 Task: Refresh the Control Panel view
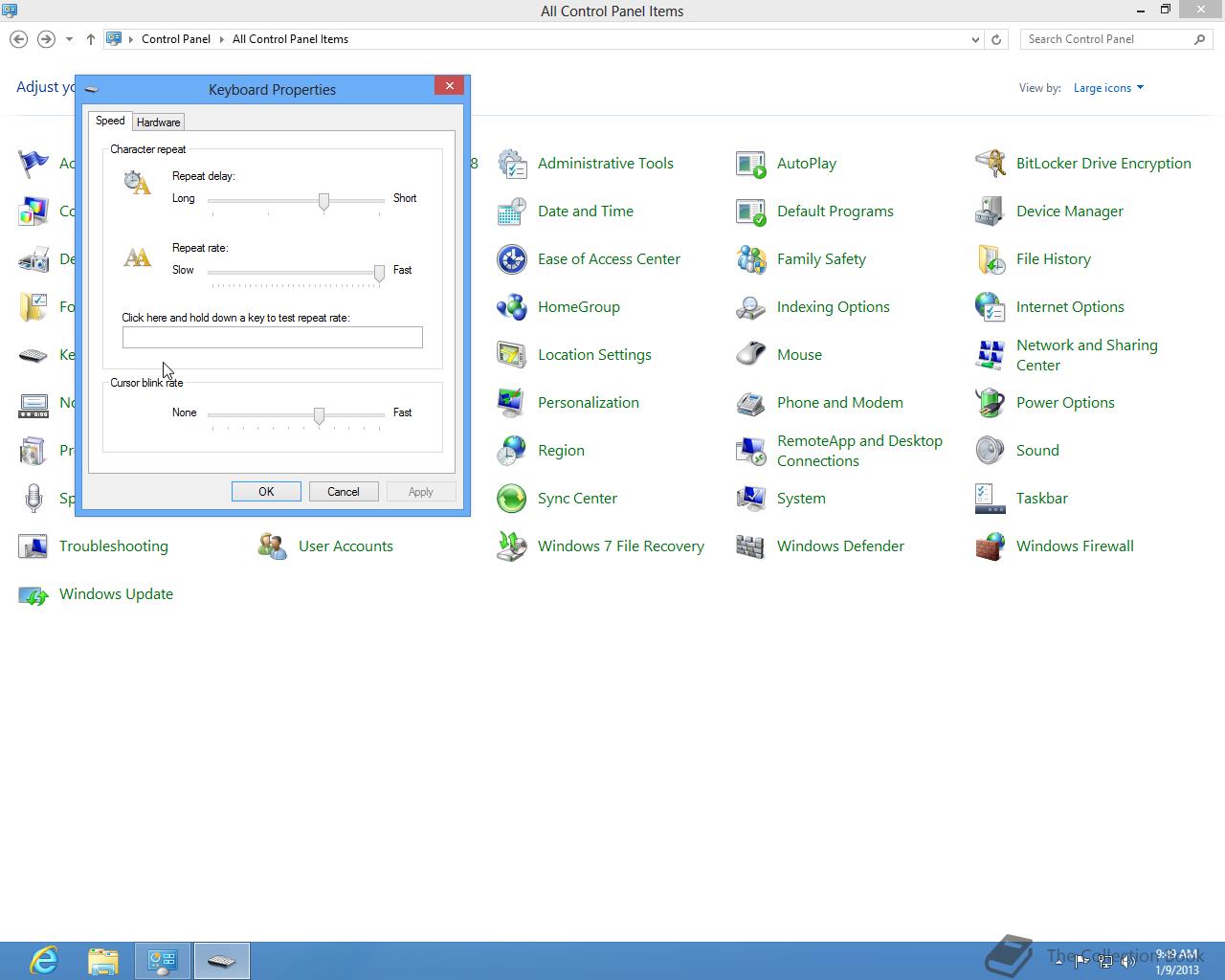pyautogui.click(x=996, y=39)
